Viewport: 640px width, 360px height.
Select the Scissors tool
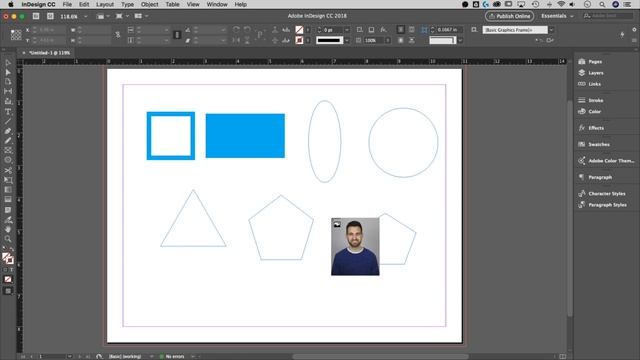[8, 170]
